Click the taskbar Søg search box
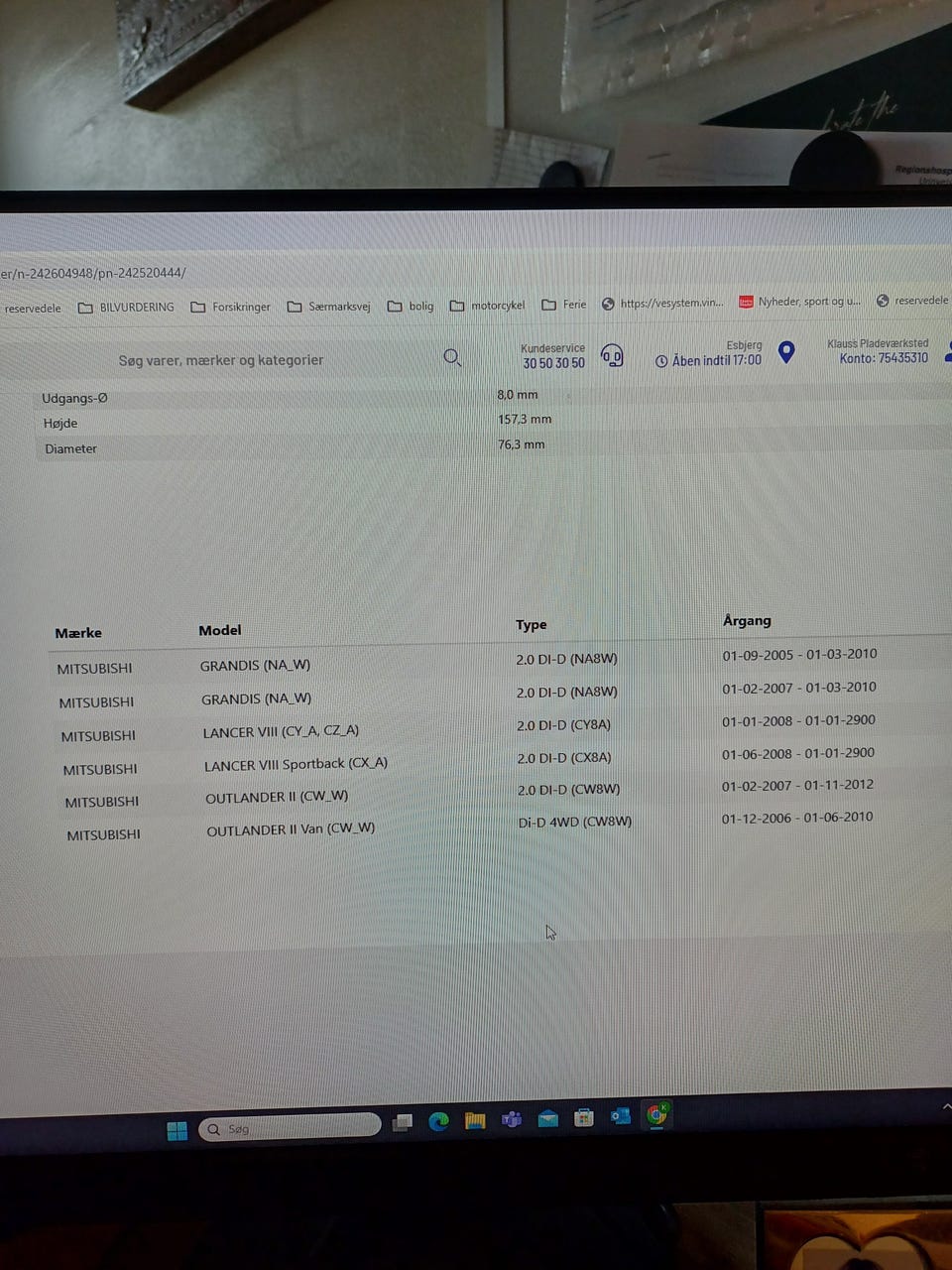This screenshot has width=952, height=1270. (290, 1127)
